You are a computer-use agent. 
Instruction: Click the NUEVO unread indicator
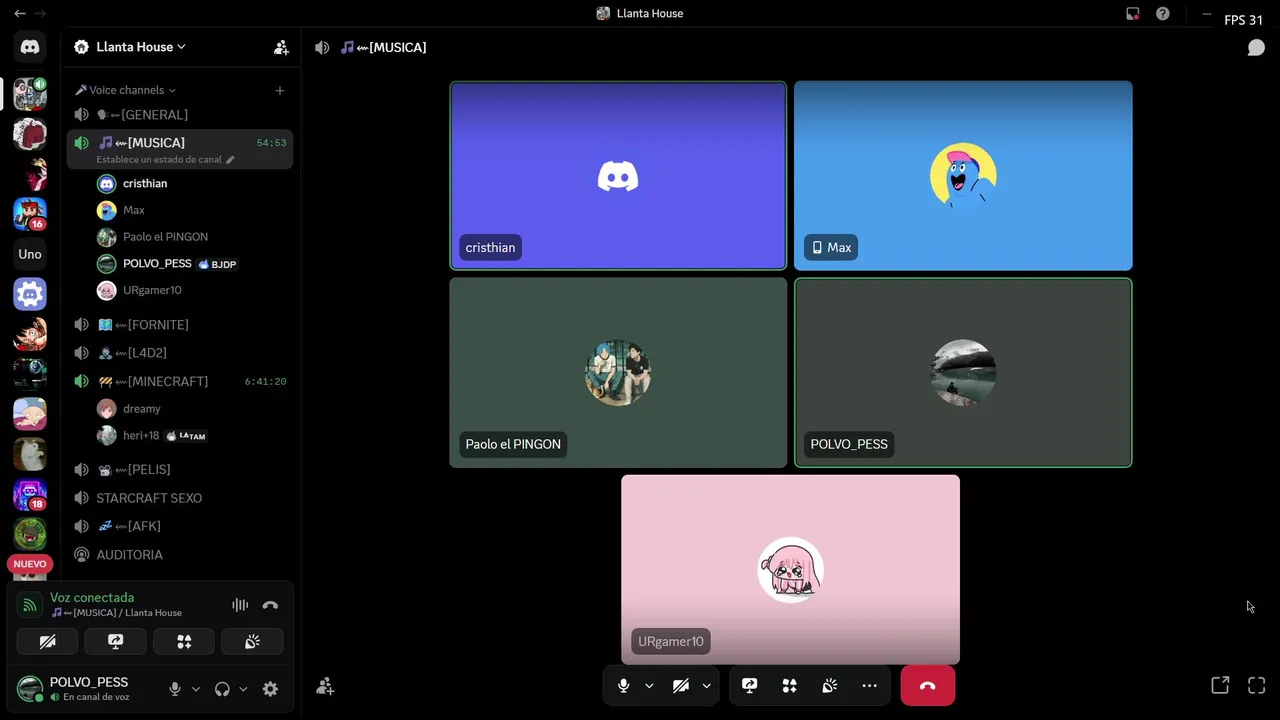30,564
